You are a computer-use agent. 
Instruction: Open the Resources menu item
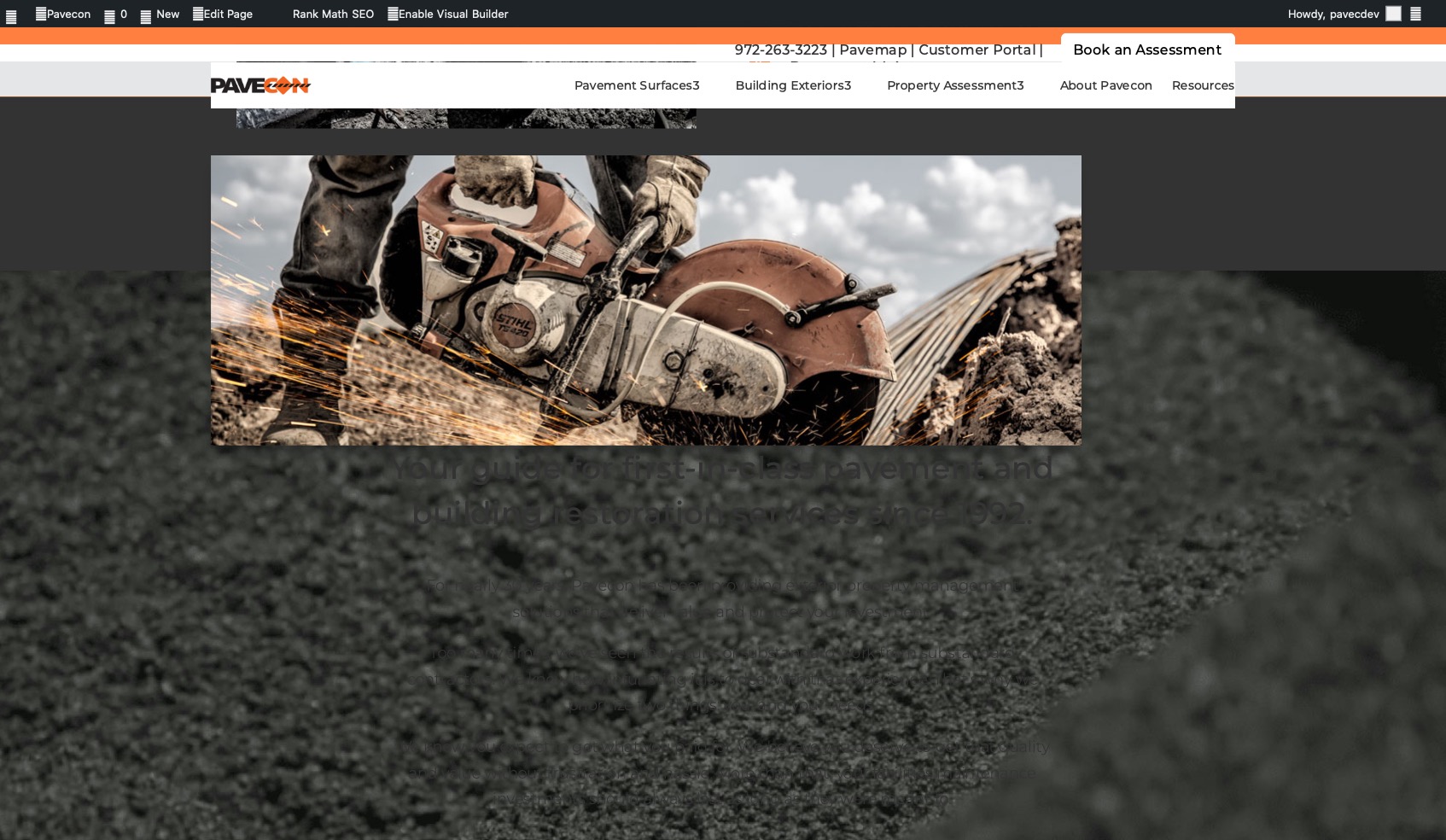tap(1202, 85)
